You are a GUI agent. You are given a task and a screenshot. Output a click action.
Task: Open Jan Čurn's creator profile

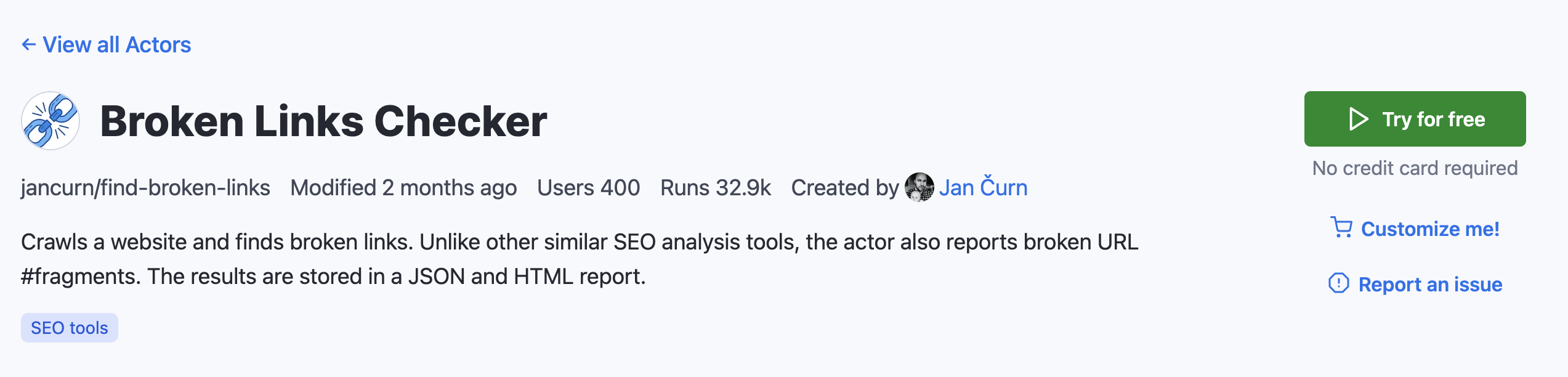point(984,187)
